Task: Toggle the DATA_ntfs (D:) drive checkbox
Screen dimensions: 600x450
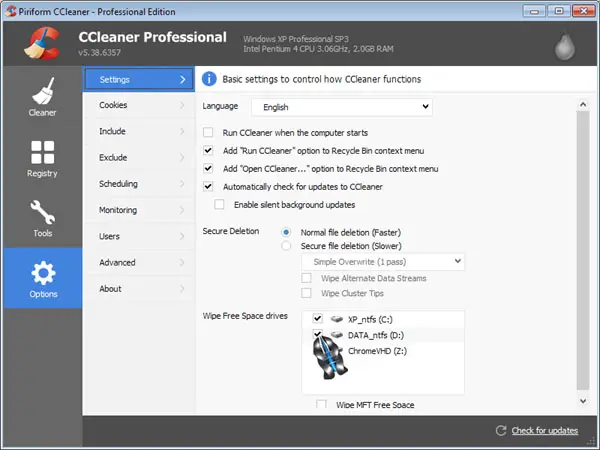Action: [x=318, y=334]
